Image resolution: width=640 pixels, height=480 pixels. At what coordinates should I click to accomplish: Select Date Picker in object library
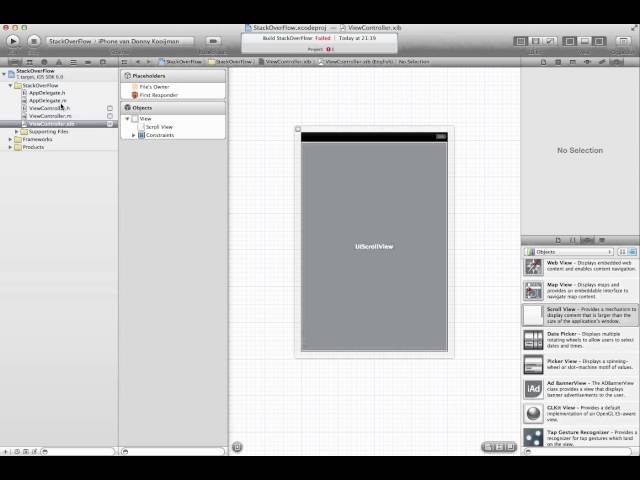pyautogui.click(x=580, y=340)
